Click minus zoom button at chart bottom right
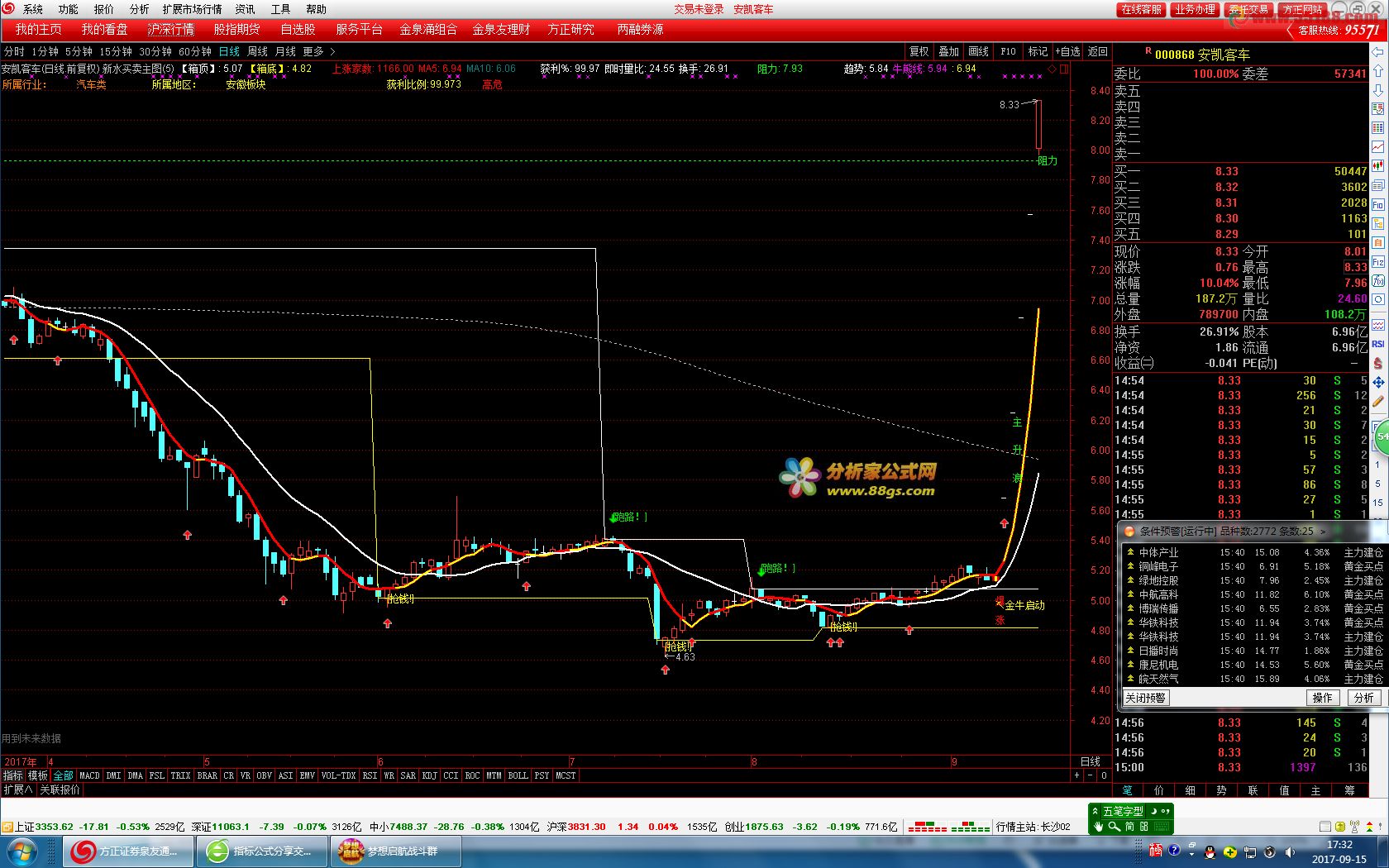 pos(1090,775)
